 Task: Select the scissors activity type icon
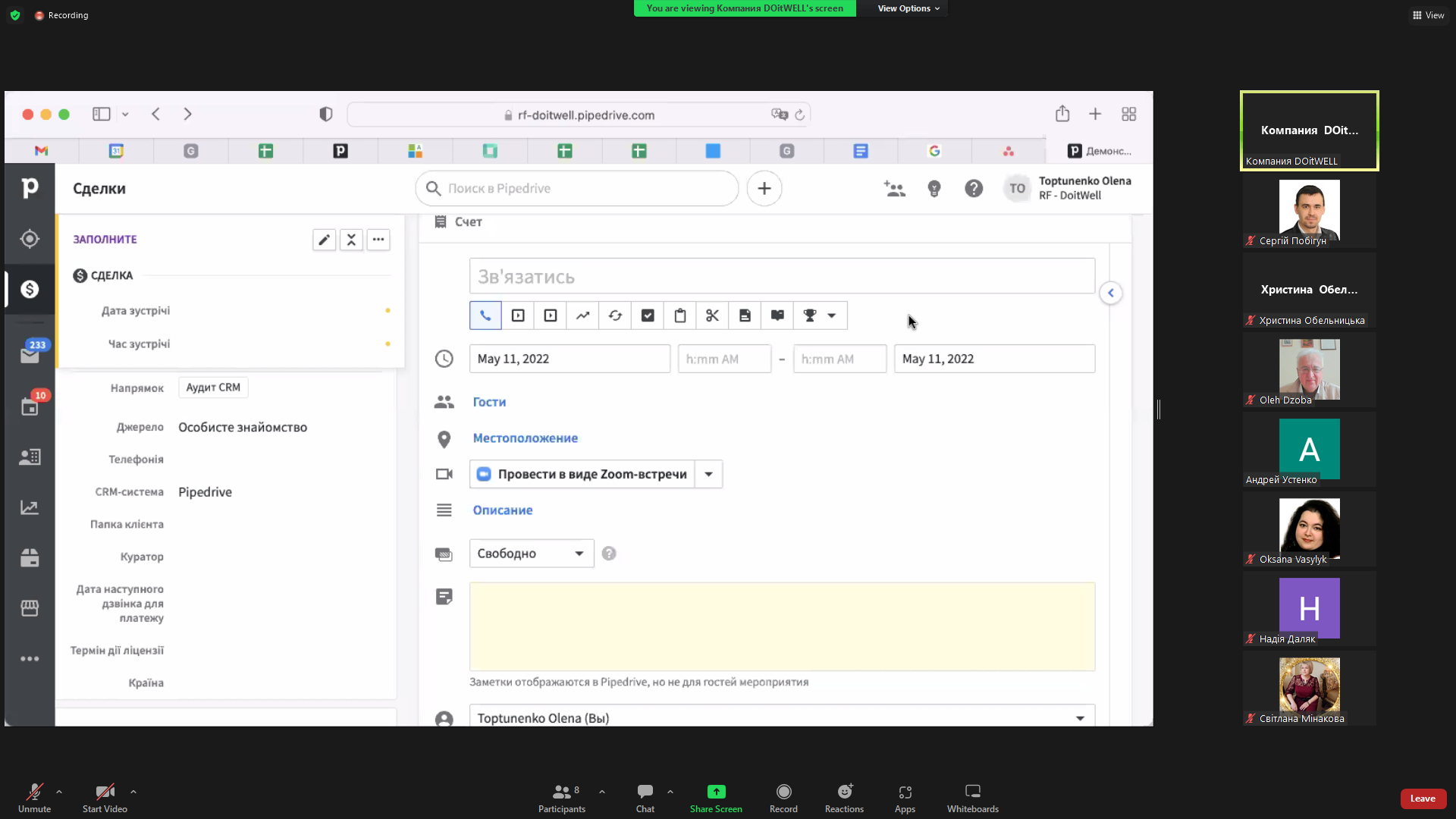pos(712,315)
